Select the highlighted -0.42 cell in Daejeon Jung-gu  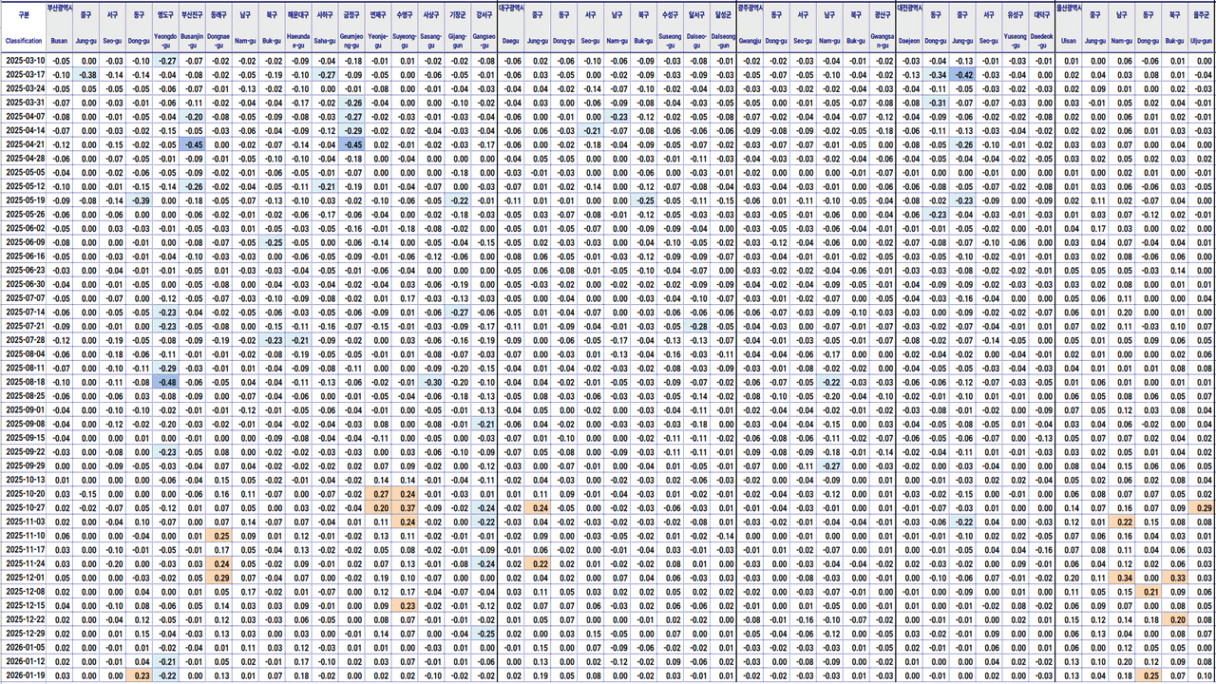point(963,75)
